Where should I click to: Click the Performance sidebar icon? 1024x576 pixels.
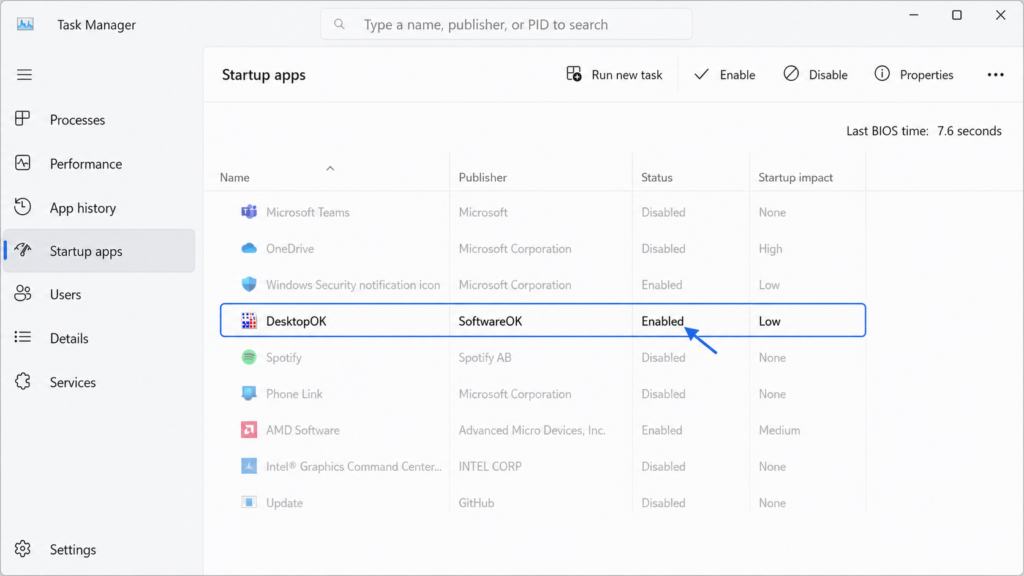point(23,163)
